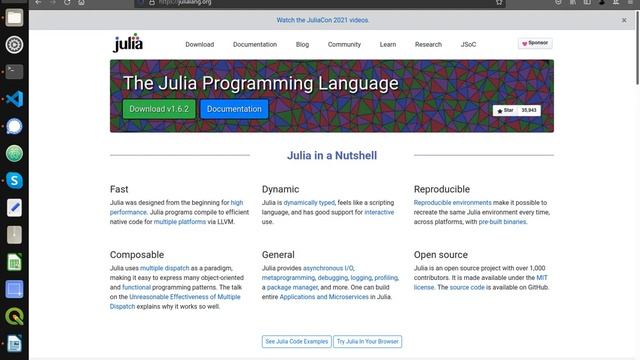
Task: Click the Sponsor heart button
Action: pos(535,43)
